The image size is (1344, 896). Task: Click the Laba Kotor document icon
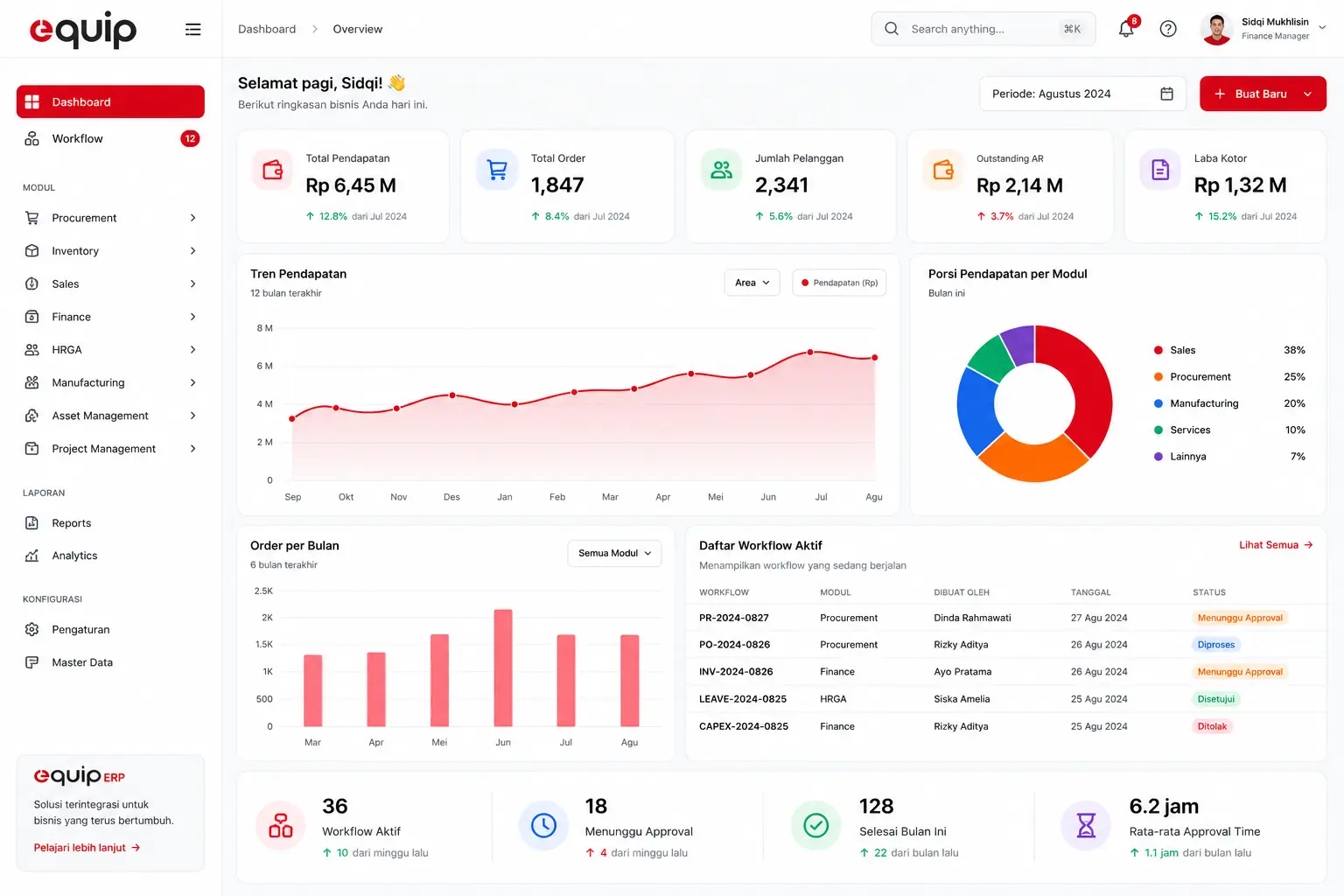click(x=1160, y=170)
